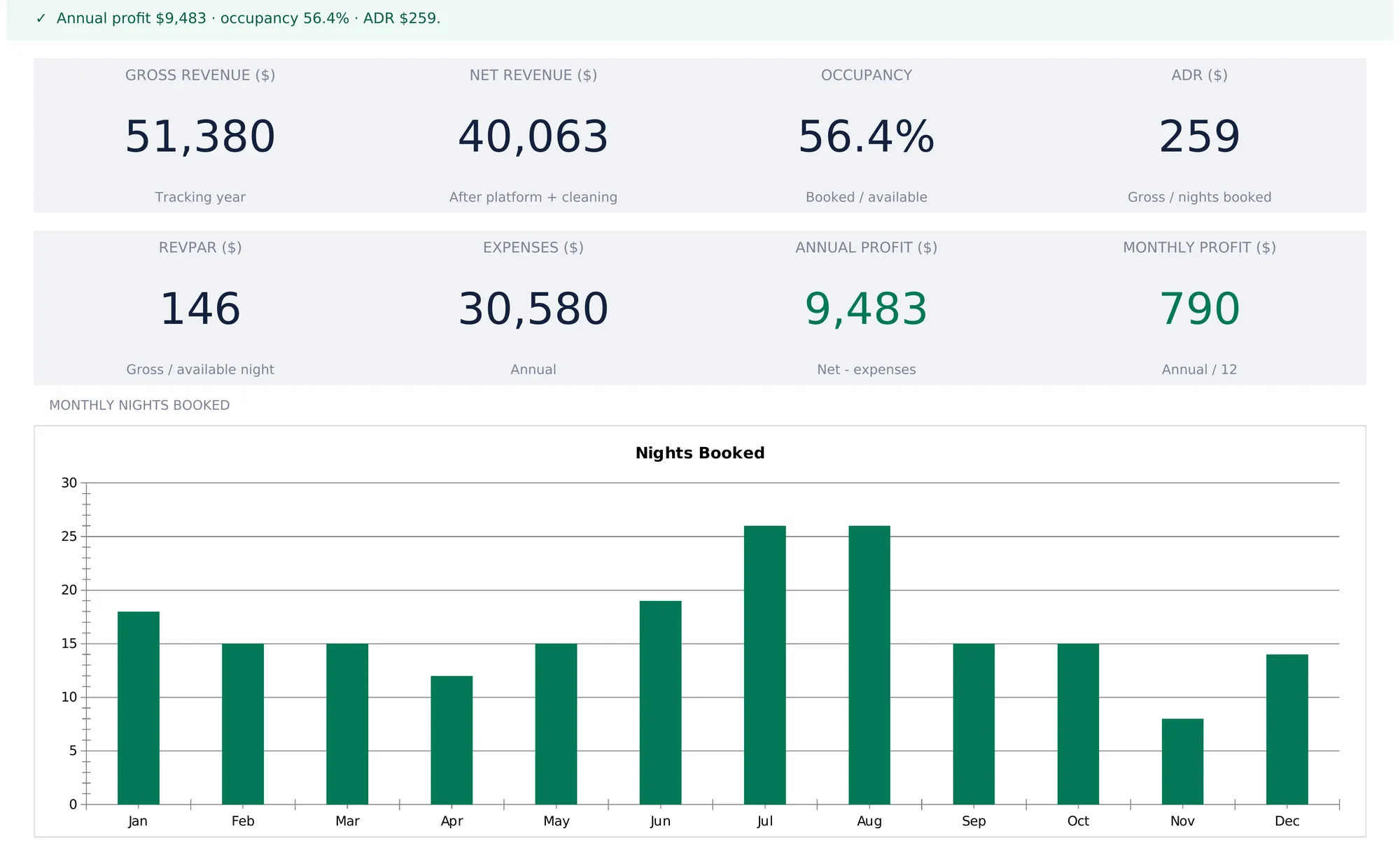Viewport: 1400px width, 850px height.
Task: Click the RevPAR value 146
Action: 200,309
